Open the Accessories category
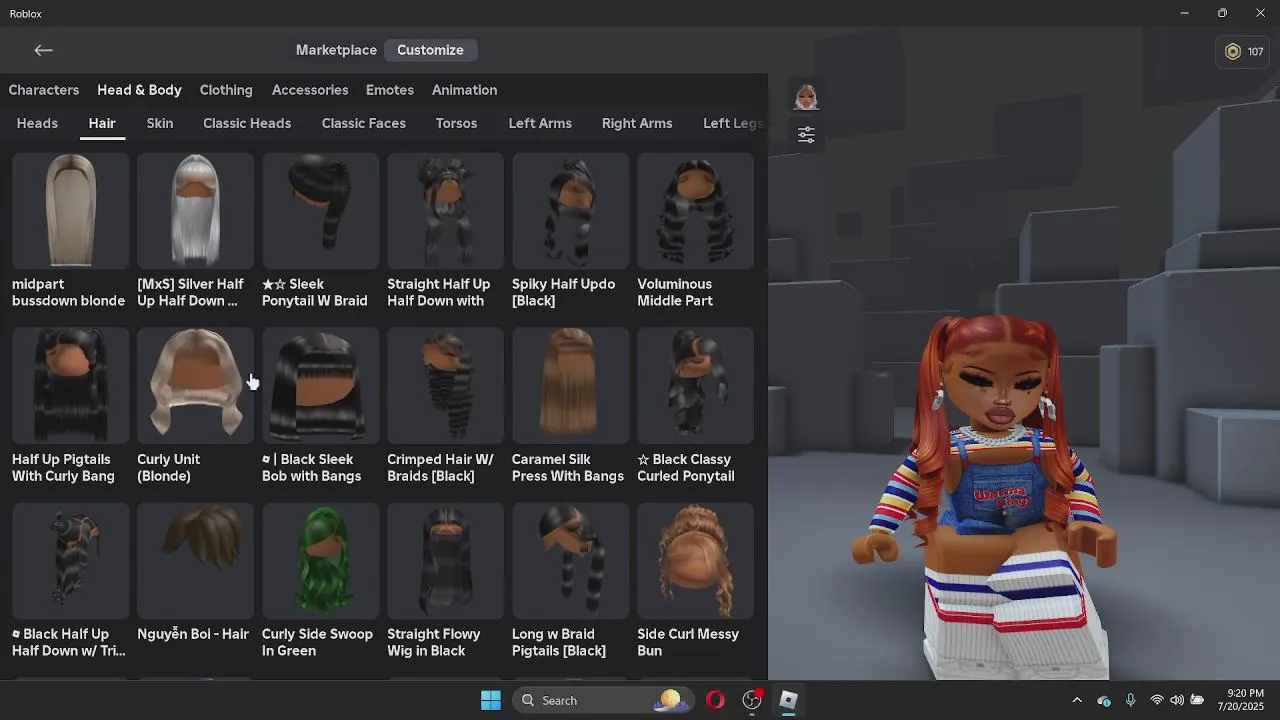The width and height of the screenshot is (1280, 720). coord(310,90)
